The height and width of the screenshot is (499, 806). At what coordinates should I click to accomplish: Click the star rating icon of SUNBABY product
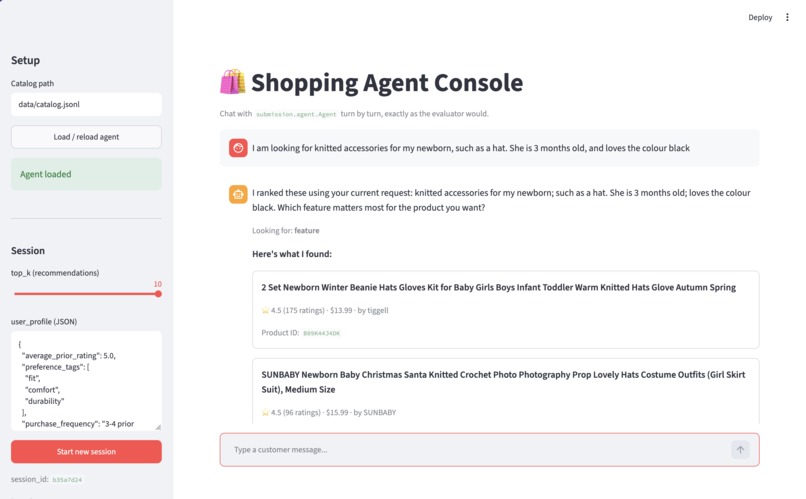265,412
